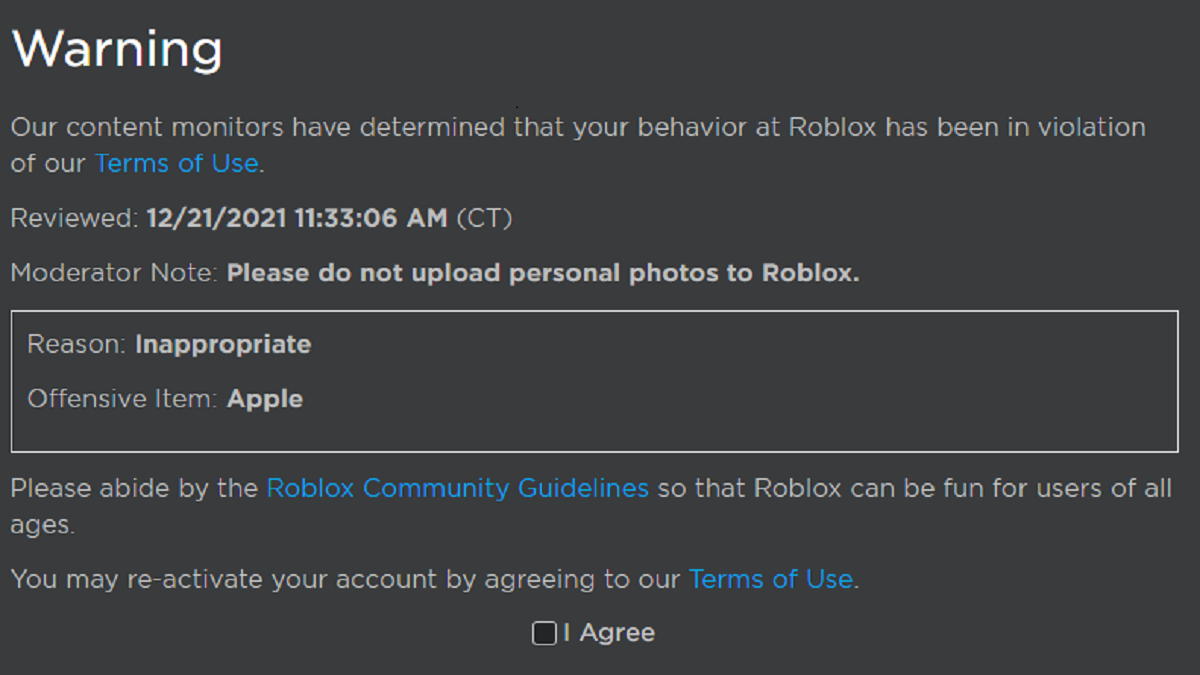Check the I Agree checkbox

coord(543,632)
